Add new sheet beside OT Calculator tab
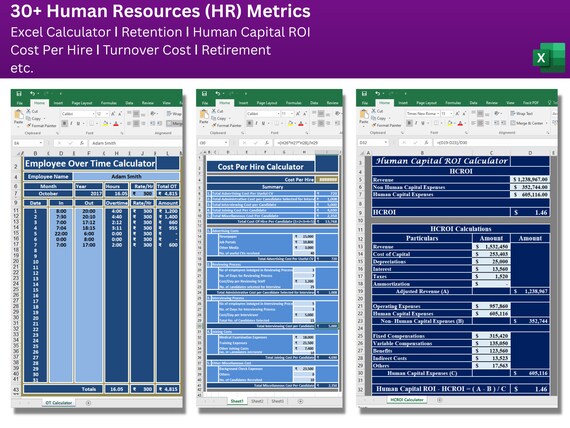The width and height of the screenshot is (570, 428). pyautogui.click(x=88, y=403)
